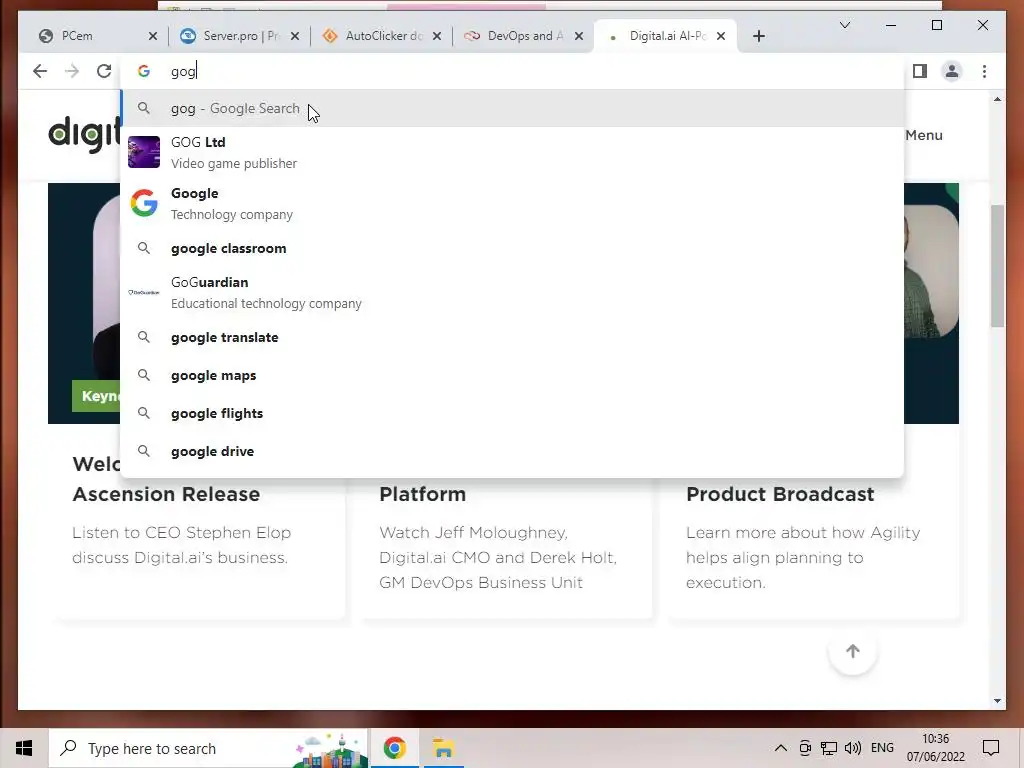The width and height of the screenshot is (1024, 768).
Task: Open the Chrome profile avatar icon
Action: click(952, 71)
